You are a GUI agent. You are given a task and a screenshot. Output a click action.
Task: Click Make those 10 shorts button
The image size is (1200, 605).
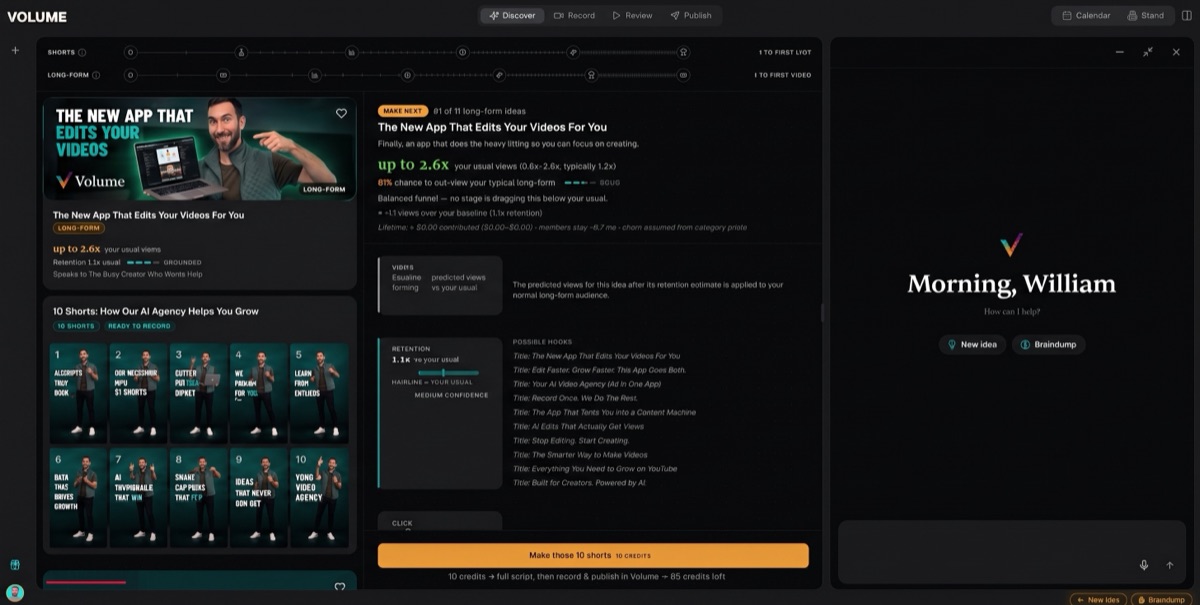[x=593, y=555]
